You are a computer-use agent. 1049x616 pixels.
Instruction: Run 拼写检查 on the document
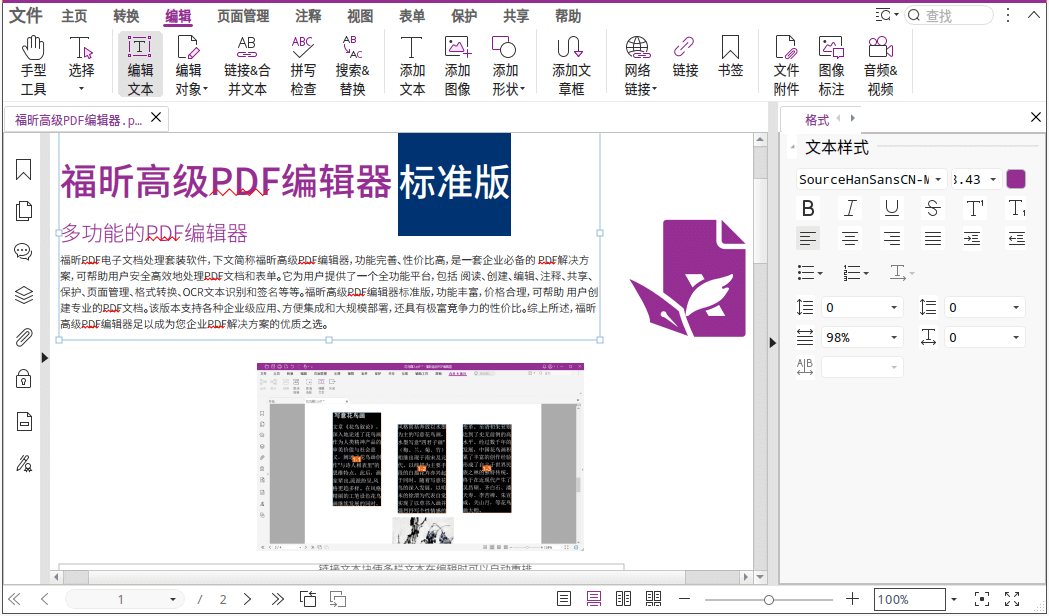pos(302,62)
